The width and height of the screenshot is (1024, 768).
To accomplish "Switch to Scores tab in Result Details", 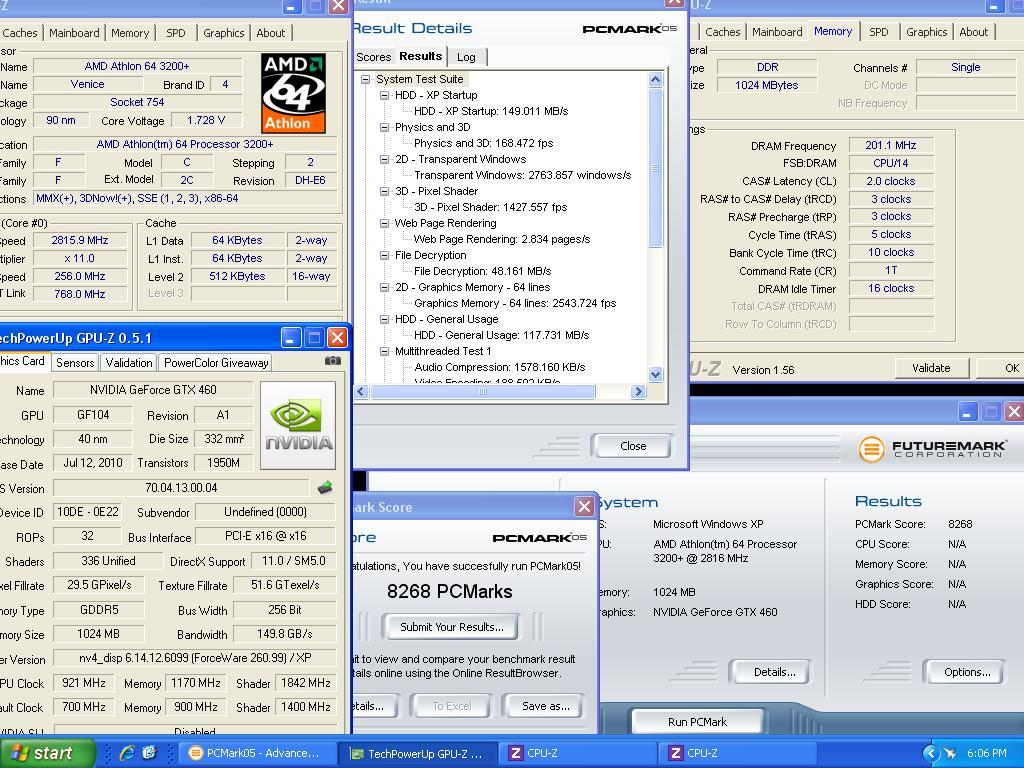I will click(x=373, y=57).
